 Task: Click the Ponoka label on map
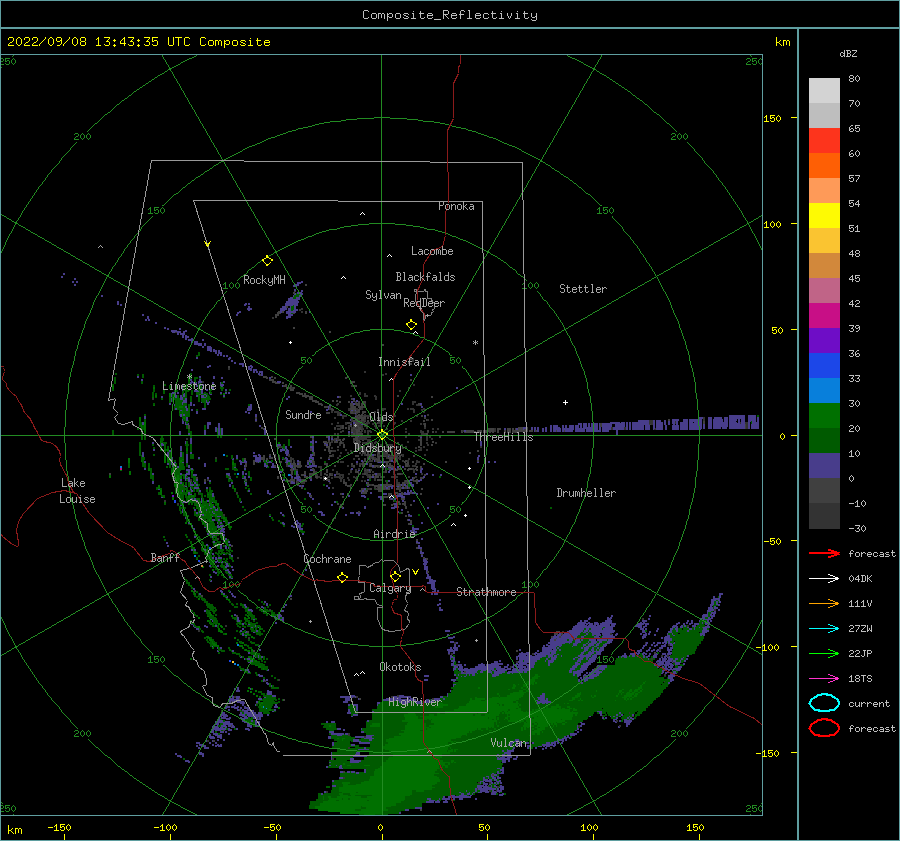pos(456,206)
